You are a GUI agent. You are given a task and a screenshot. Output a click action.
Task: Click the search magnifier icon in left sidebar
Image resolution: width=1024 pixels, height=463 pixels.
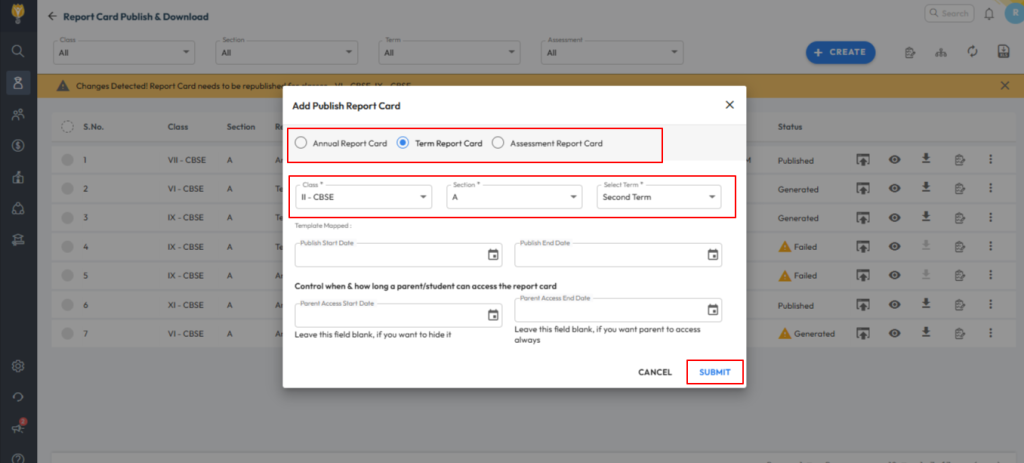[x=18, y=50]
